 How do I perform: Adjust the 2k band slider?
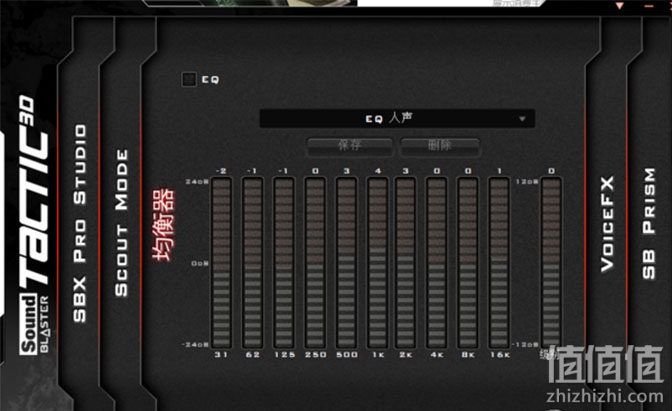point(405,263)
